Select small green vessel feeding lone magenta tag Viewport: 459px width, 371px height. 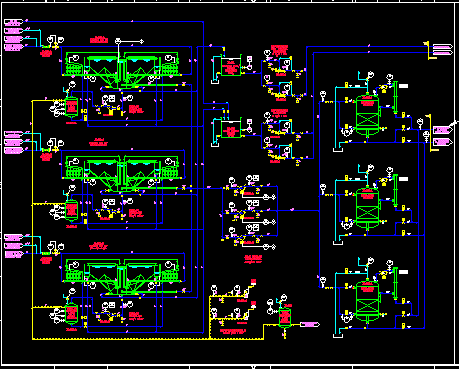pos(285,318)
